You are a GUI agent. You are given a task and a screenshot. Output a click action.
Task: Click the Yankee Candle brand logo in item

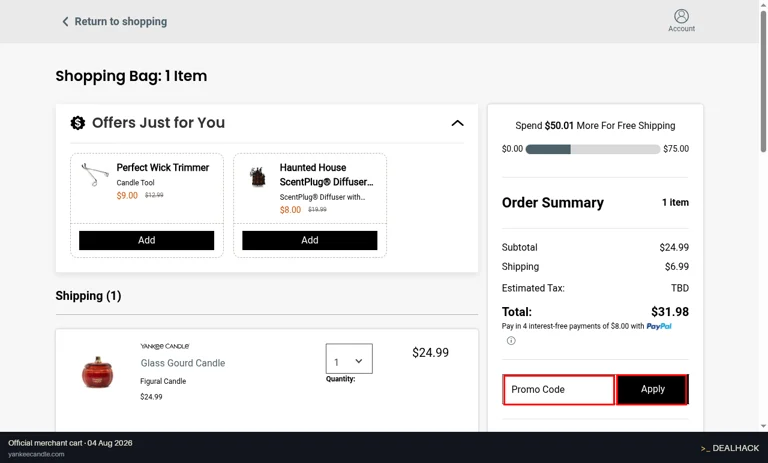[165, 346]
